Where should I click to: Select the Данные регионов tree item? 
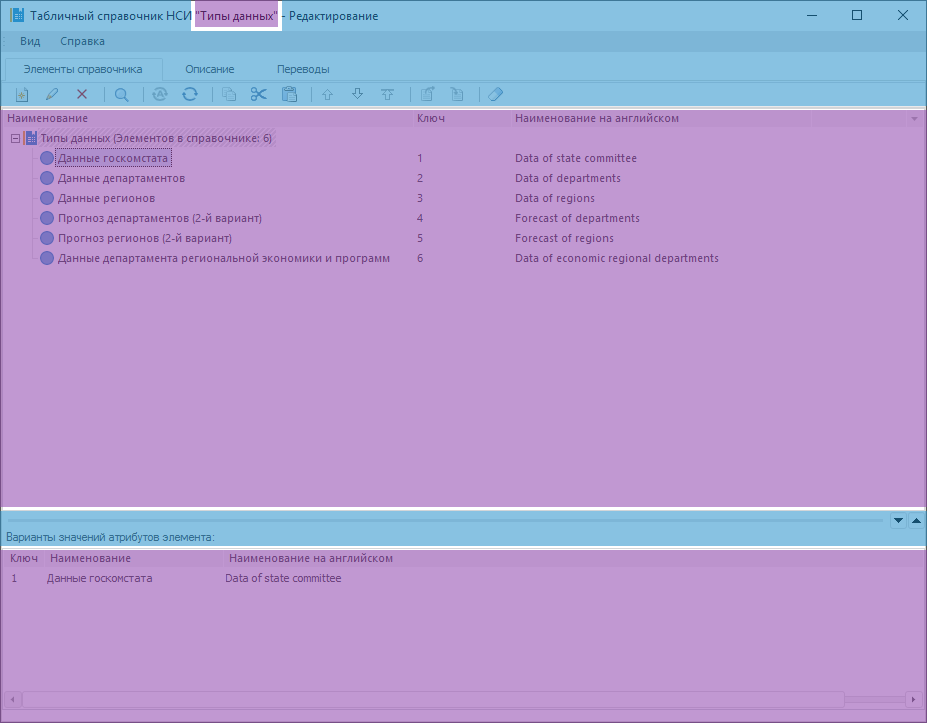[x=106, y=198]
